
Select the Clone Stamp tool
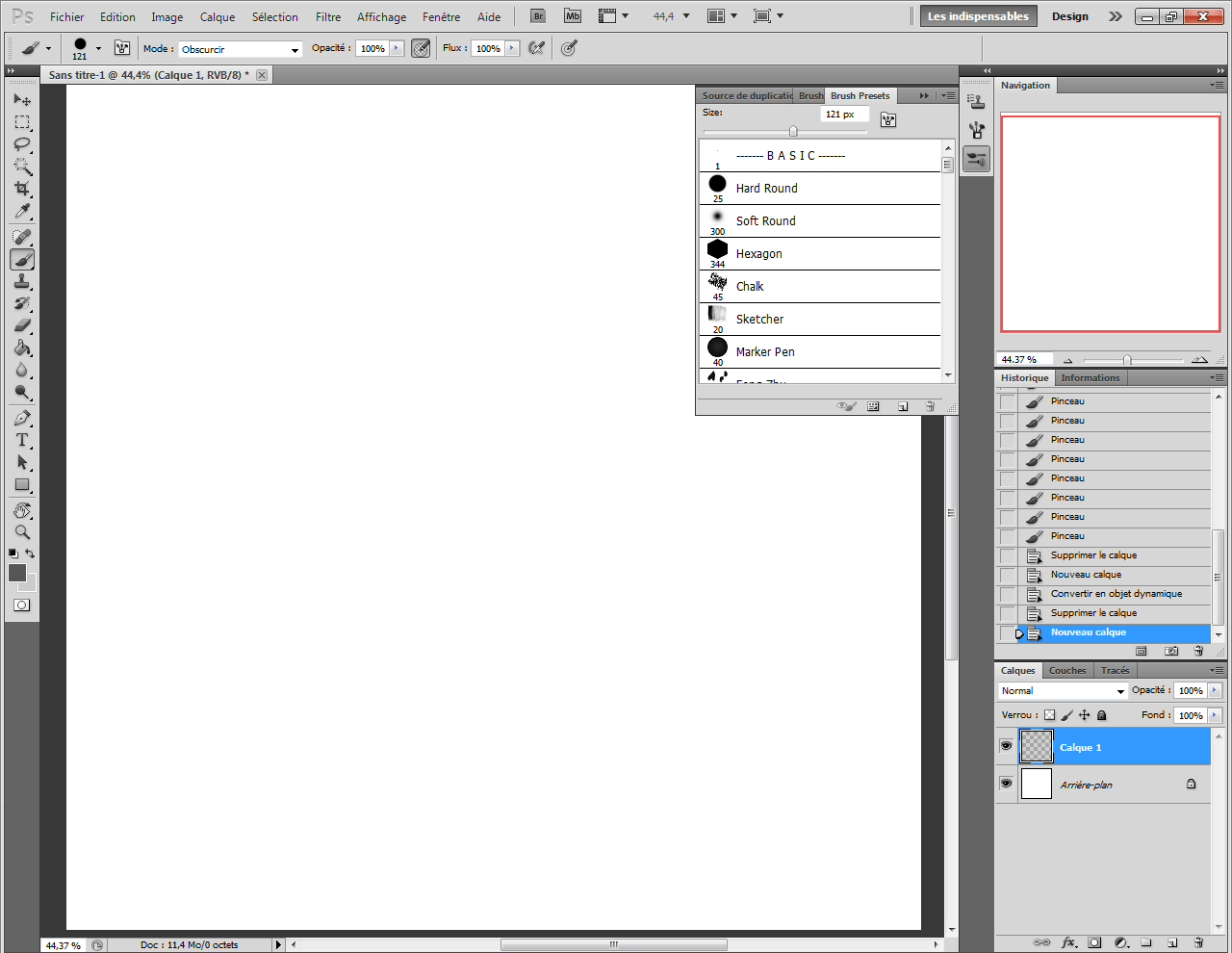21,281
